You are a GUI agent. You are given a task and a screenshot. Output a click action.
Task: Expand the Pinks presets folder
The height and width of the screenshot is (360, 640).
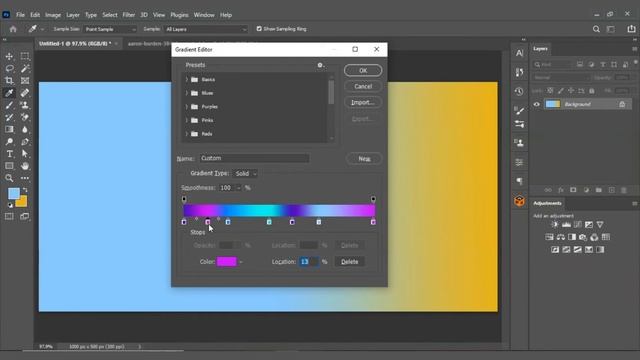point(187,120)
